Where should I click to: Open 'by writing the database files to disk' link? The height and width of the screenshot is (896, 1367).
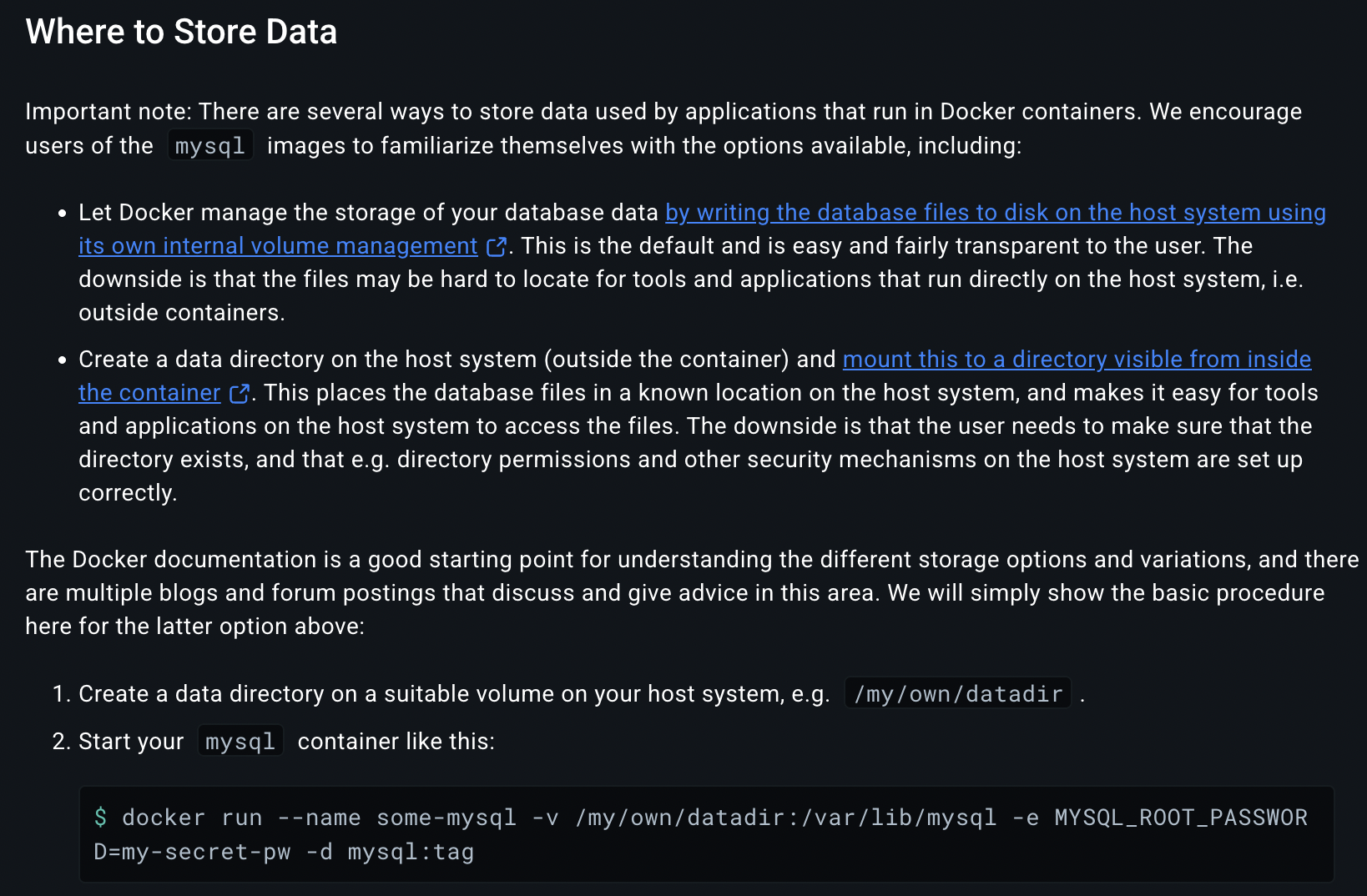(996, 213)
